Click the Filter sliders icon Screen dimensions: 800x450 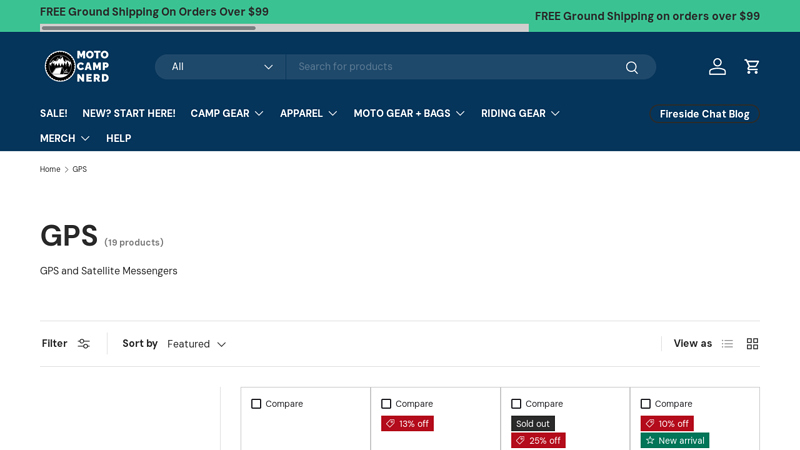[x=84, y=344]
